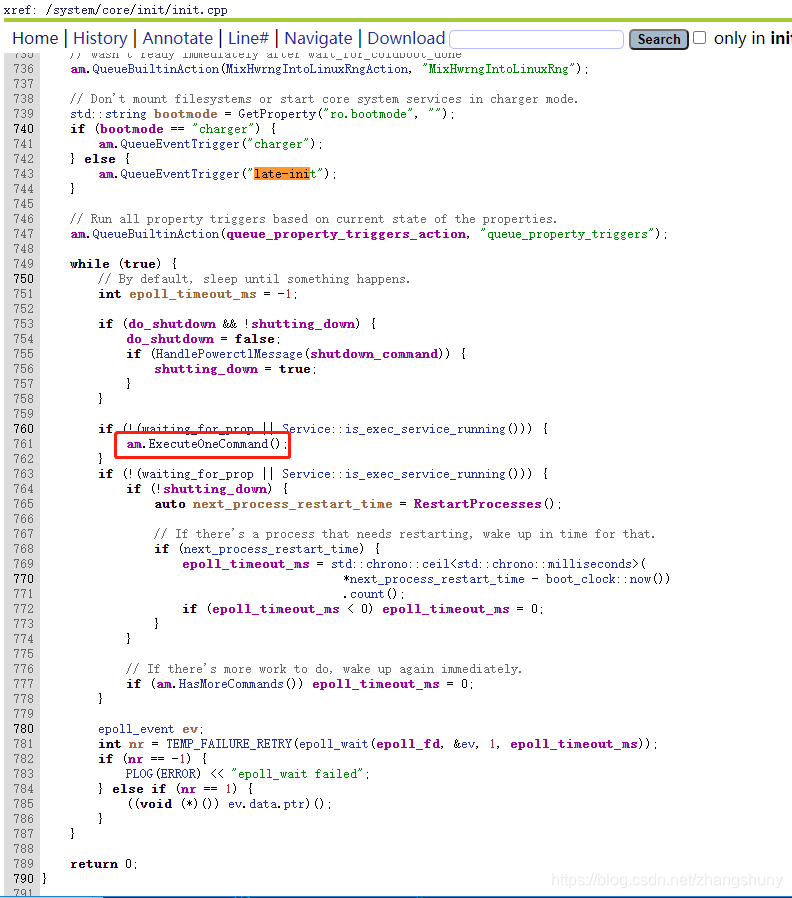Click line number 761
Screen dimensions: 792x898
point(23,444)
